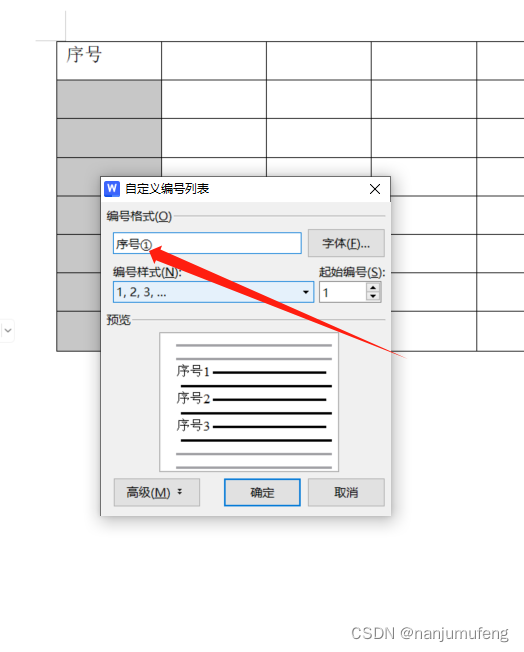The width and height of the screenshot is (524, 652).
Task: Increase starting number with up arrow
Action: (373, 287)
